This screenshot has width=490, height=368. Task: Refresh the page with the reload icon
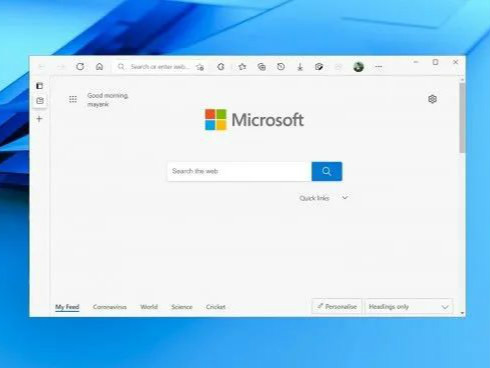80,67
